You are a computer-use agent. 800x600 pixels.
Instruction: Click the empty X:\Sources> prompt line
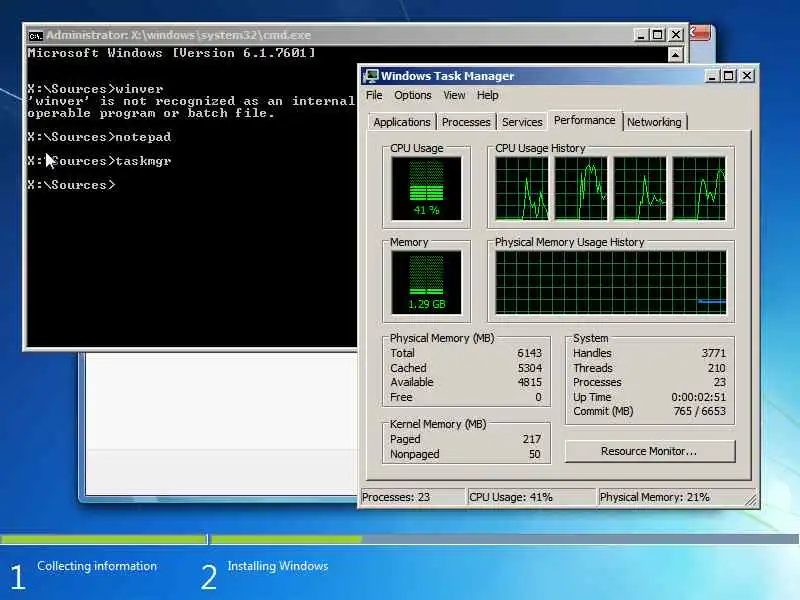coord(71,185)
